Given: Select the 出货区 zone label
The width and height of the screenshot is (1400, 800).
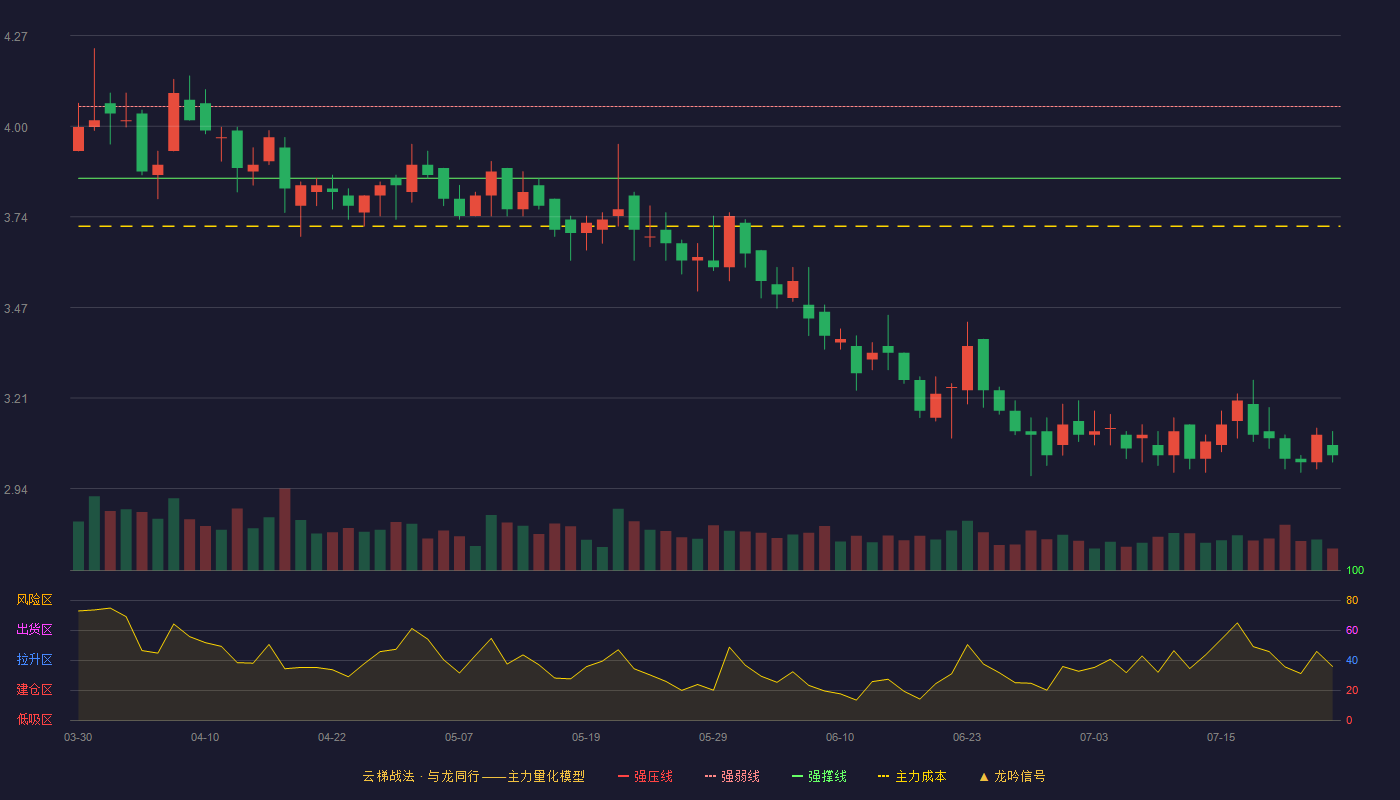Looking at the screenshot, I should (x=34, y=630).
